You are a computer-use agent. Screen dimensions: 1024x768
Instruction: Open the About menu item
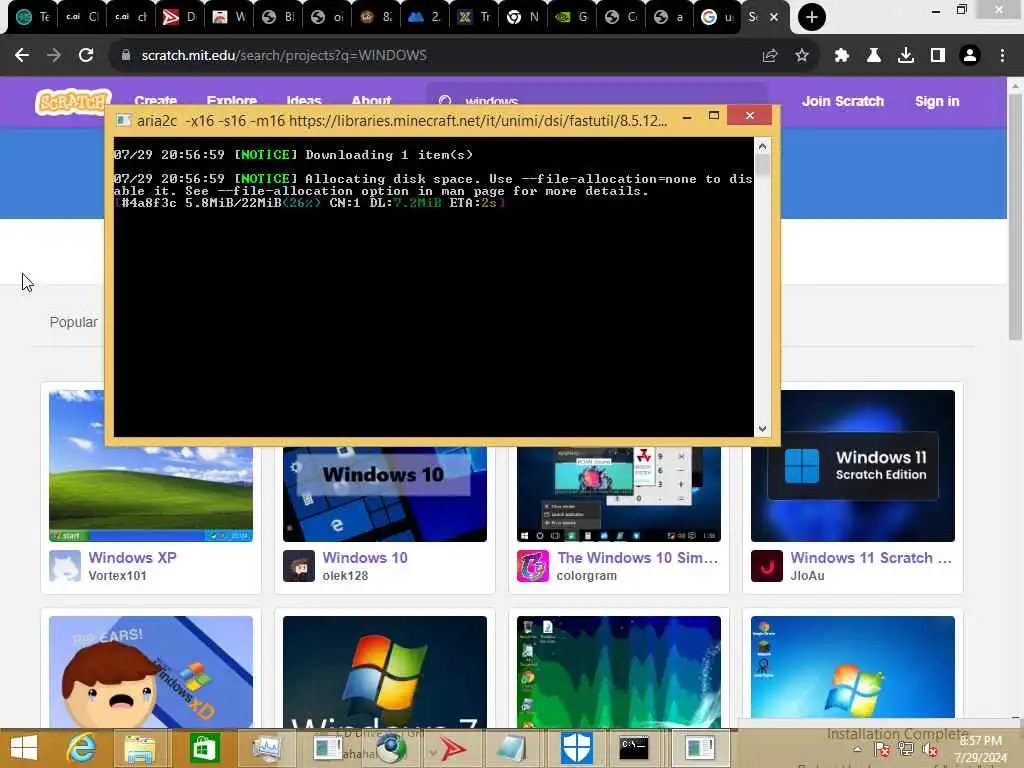click(x=371, y=101)
